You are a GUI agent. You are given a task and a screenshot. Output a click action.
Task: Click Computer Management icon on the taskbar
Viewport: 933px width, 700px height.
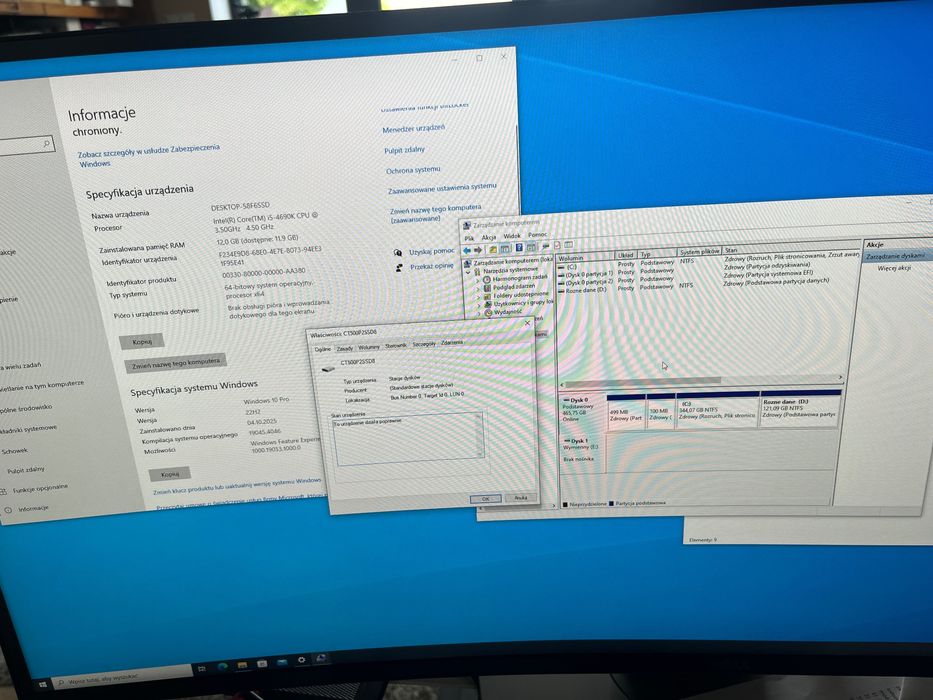point(321,658)
